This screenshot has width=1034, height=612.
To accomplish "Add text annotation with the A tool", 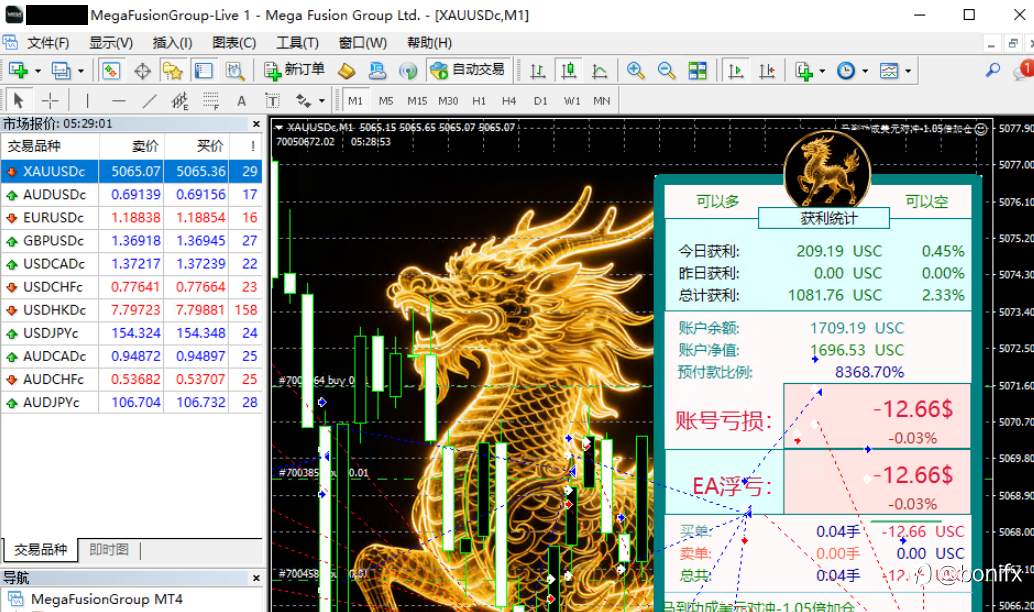I will click(240, 100).
